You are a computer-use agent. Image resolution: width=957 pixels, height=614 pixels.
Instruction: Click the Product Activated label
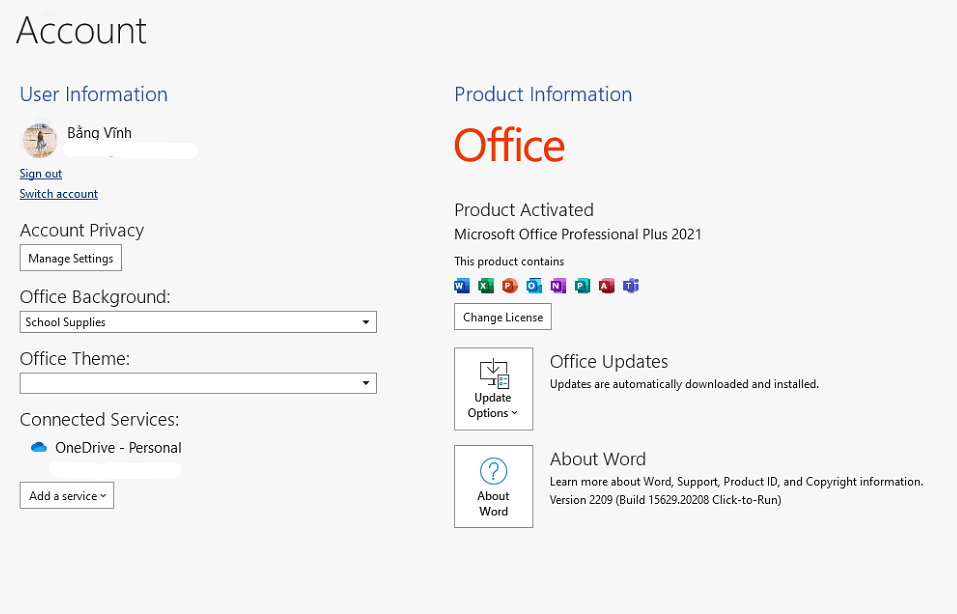point(524,210)
